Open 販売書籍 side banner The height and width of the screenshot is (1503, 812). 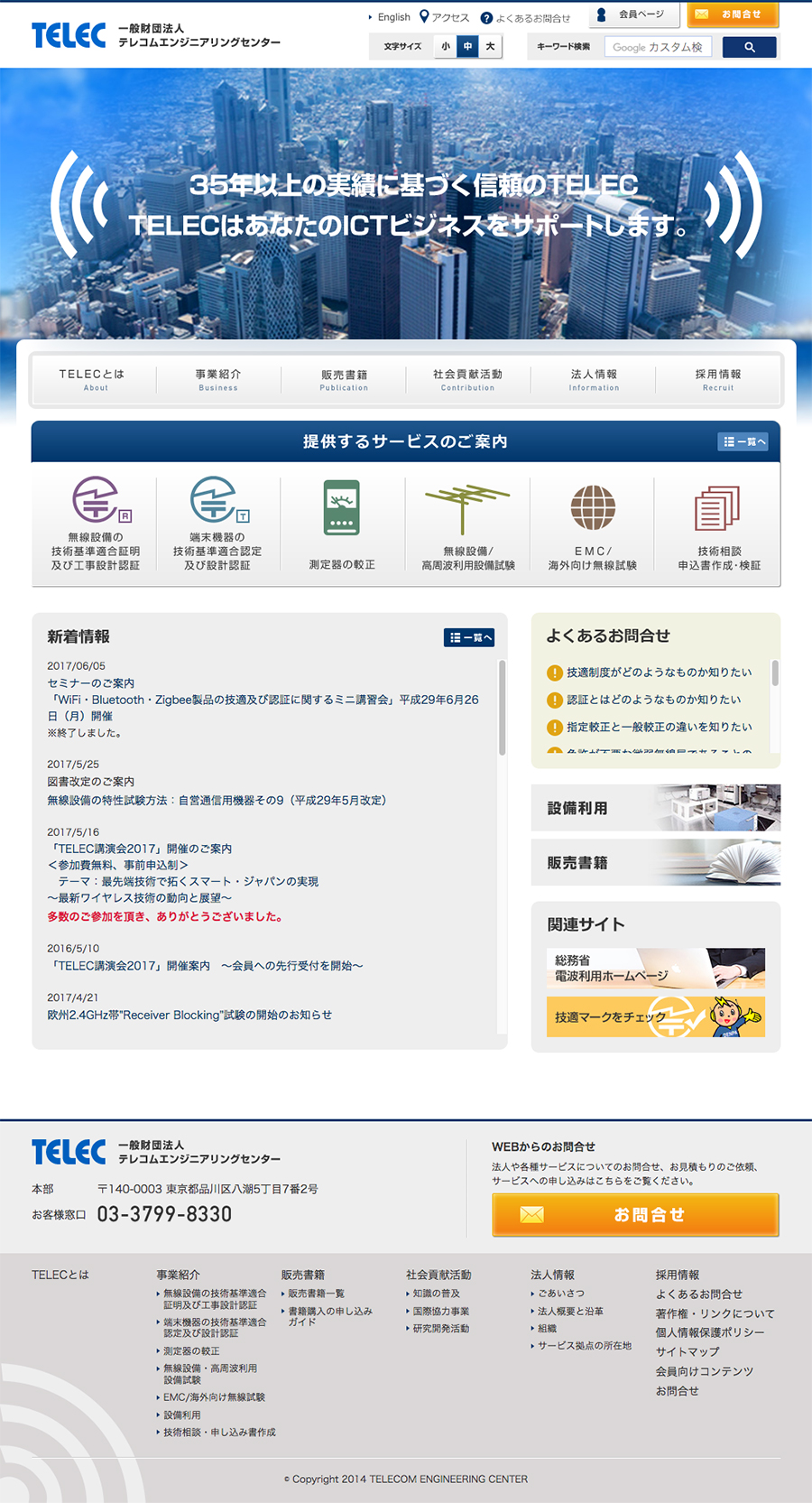pyautogui.click(x=656, y=862)
